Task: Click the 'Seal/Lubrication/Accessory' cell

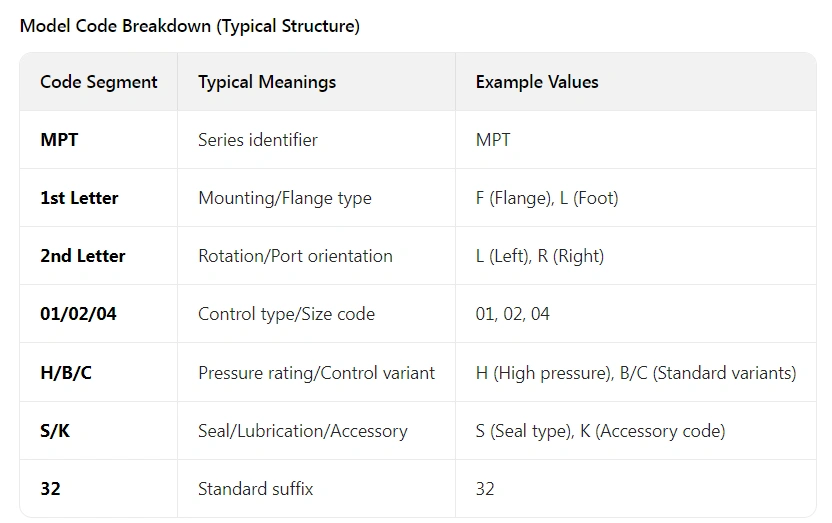Action: [x=303, y=431]
